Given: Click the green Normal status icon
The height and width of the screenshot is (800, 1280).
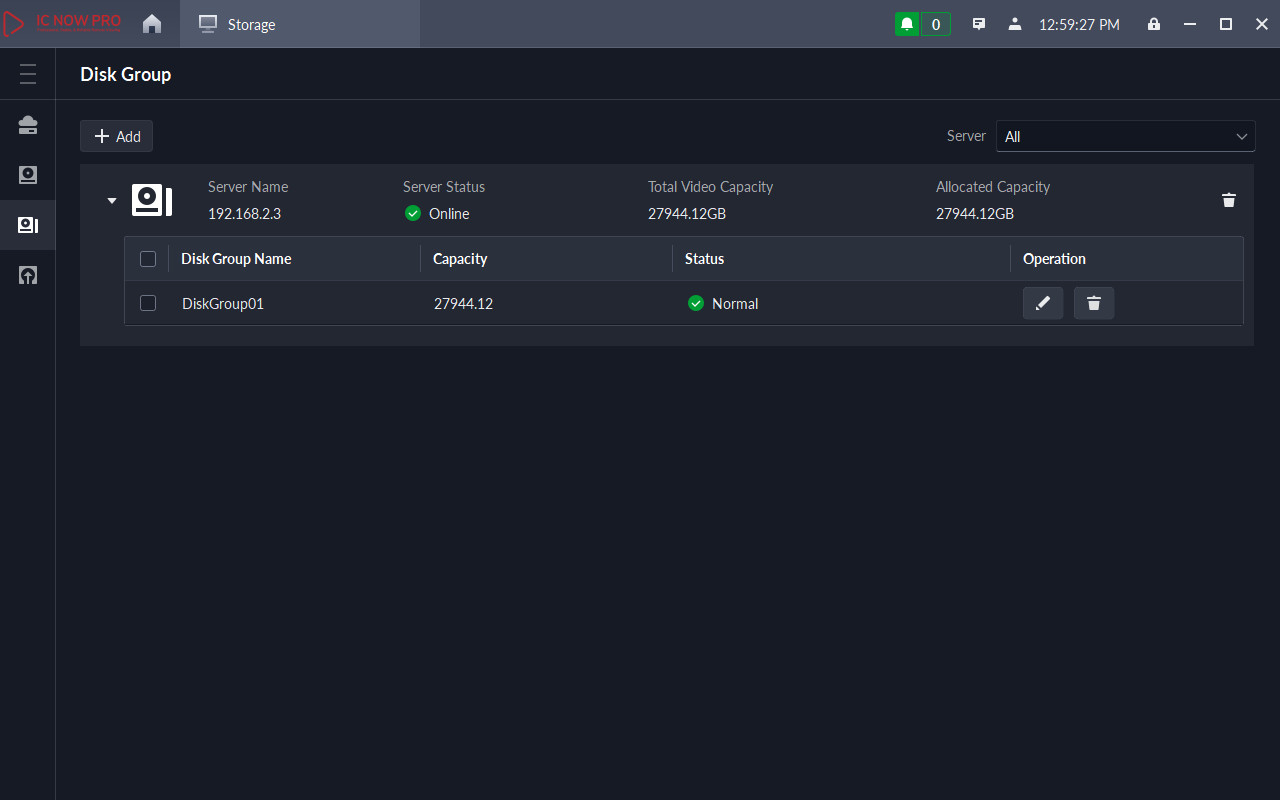Looking at the screenshot, I should point(696,303).
